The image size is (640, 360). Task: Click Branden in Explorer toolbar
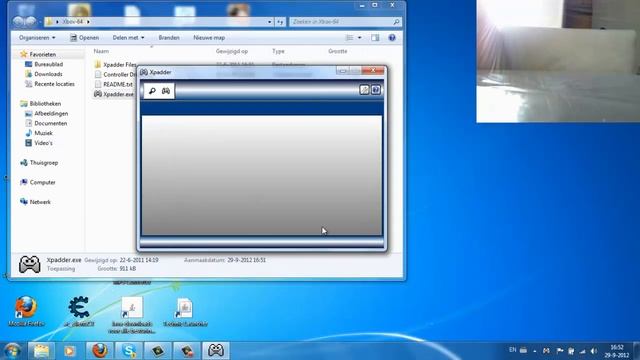click(x=169, y=38)
